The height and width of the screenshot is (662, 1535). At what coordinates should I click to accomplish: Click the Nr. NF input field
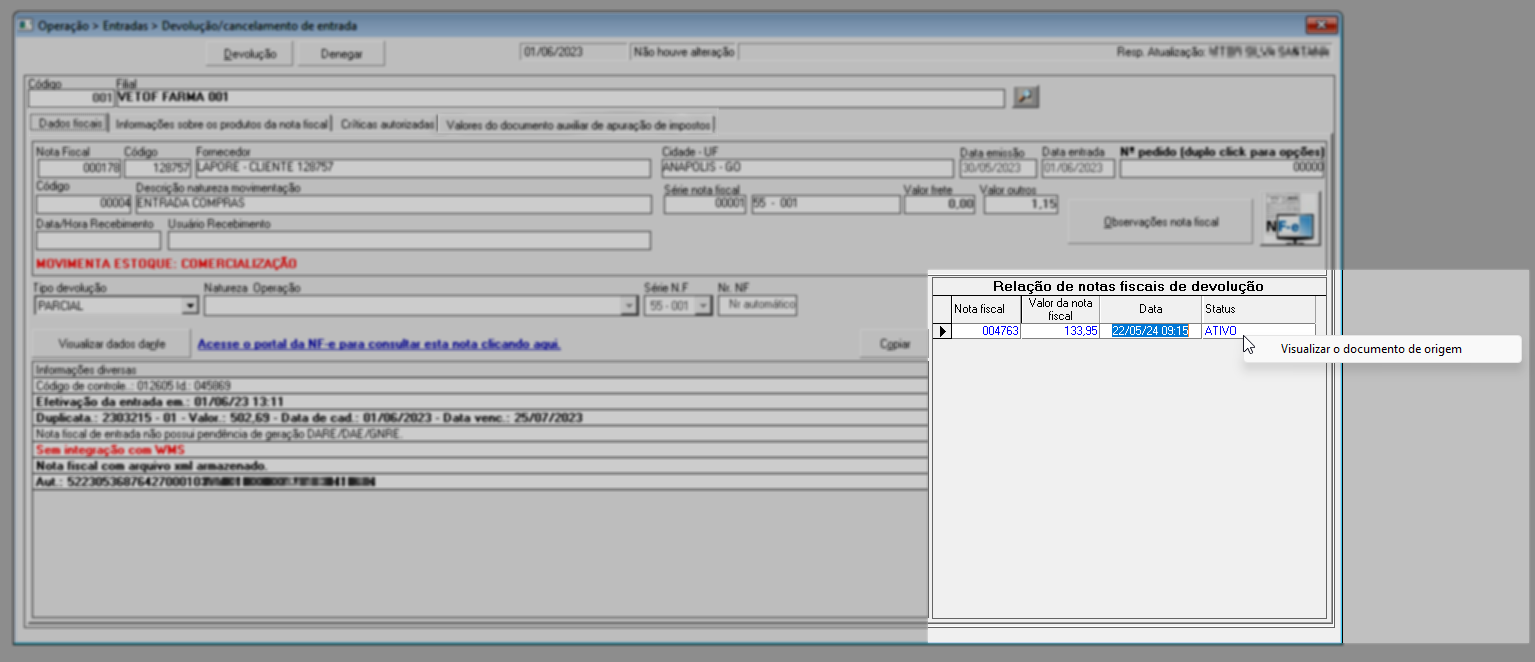pyautogui.click(x=757, y=304)
